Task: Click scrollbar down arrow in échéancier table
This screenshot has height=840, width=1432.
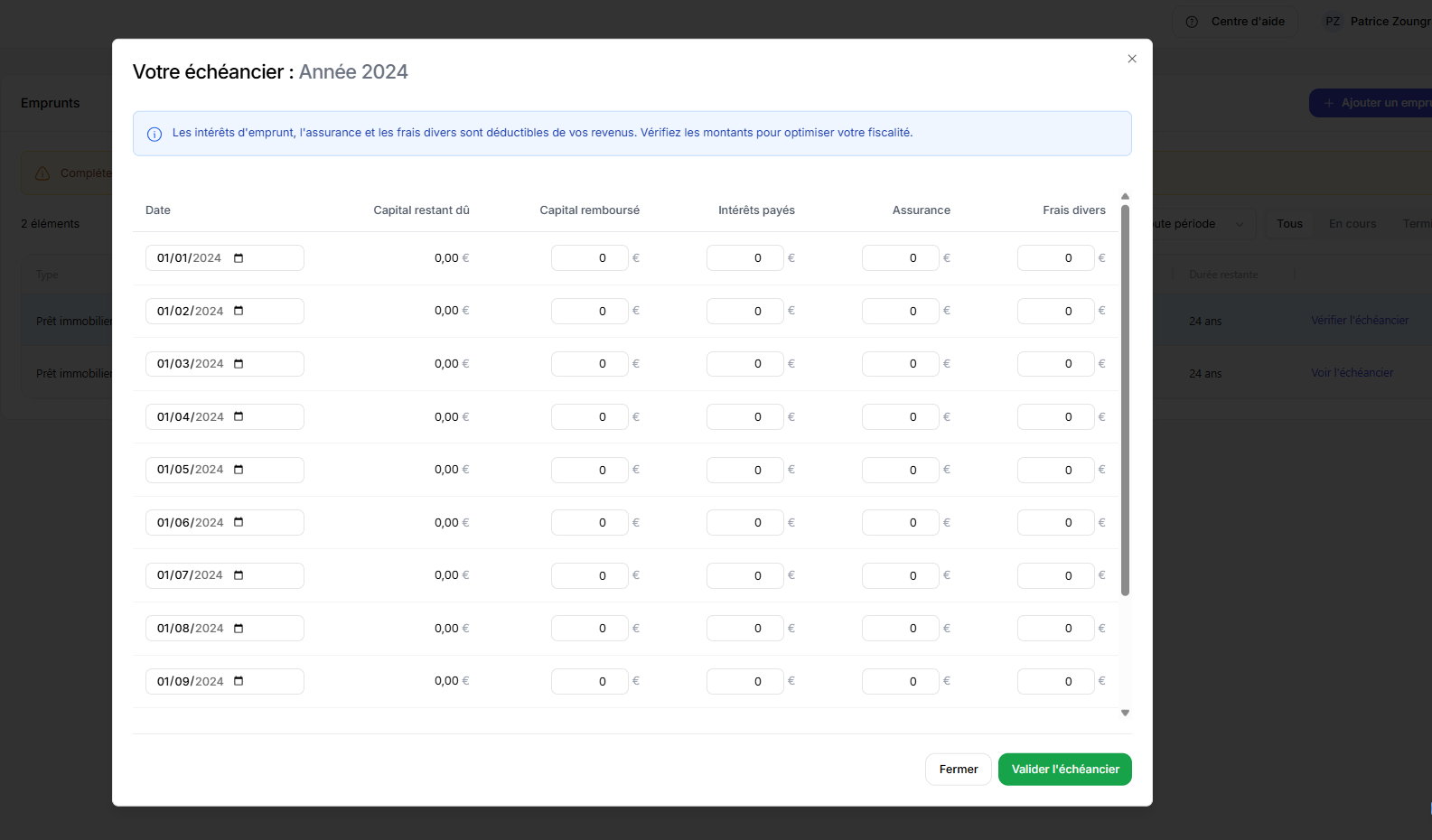Action: tap(1125, 713)
